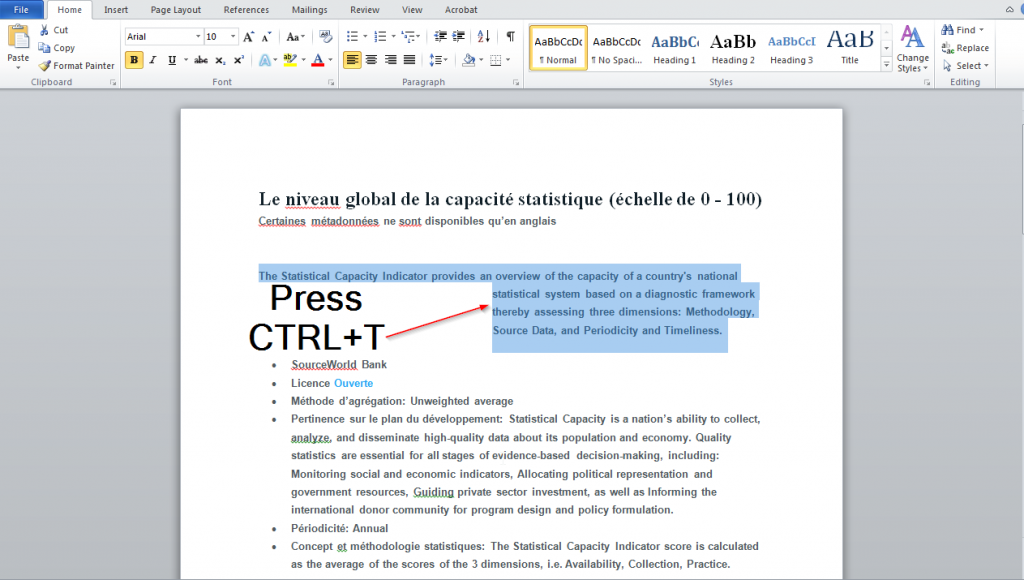Click the Numbering list icon
The image size is (1024, 580).
(381, 37)
